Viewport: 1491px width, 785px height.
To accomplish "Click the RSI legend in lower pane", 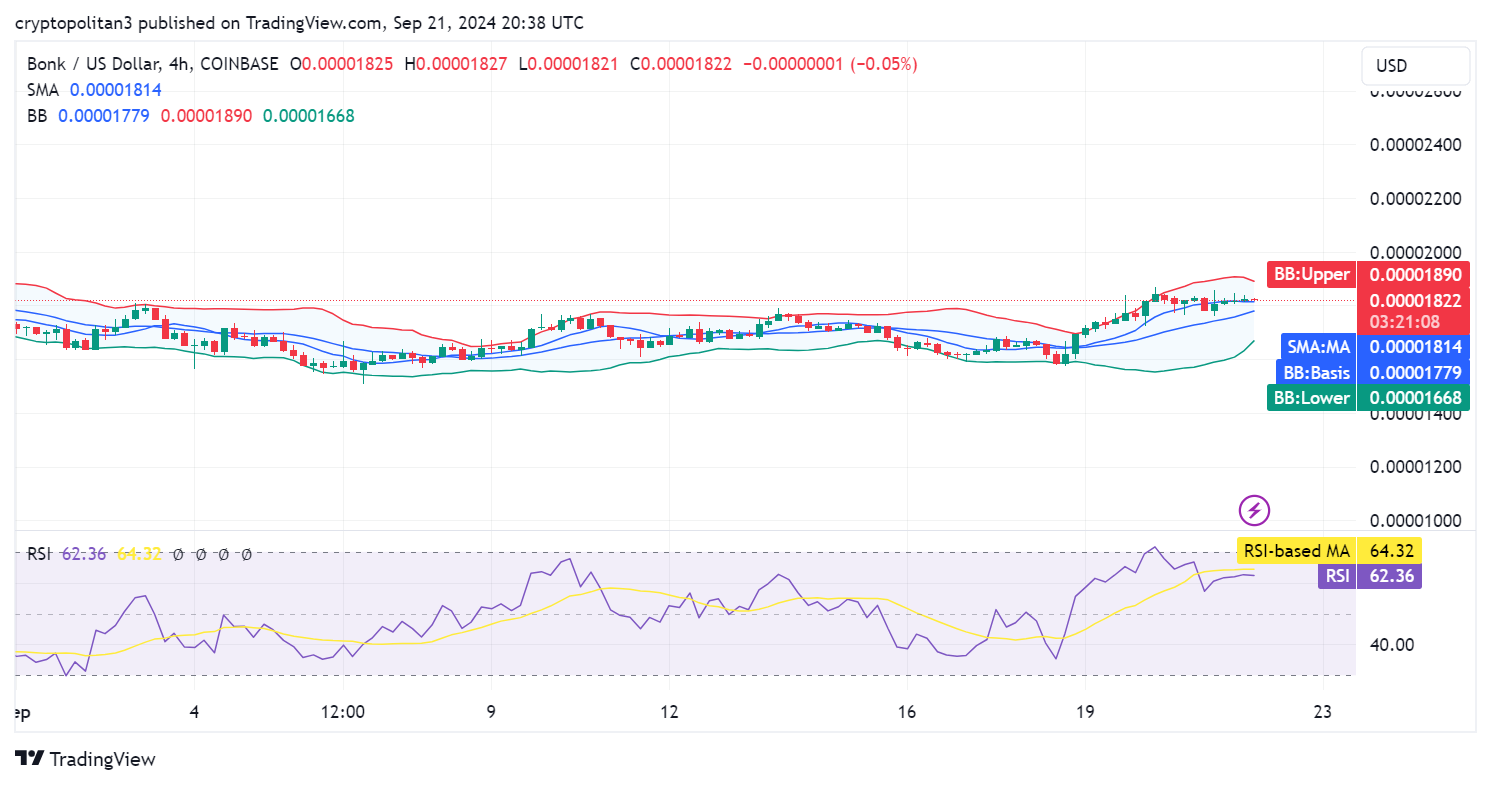I will [39, 554].
